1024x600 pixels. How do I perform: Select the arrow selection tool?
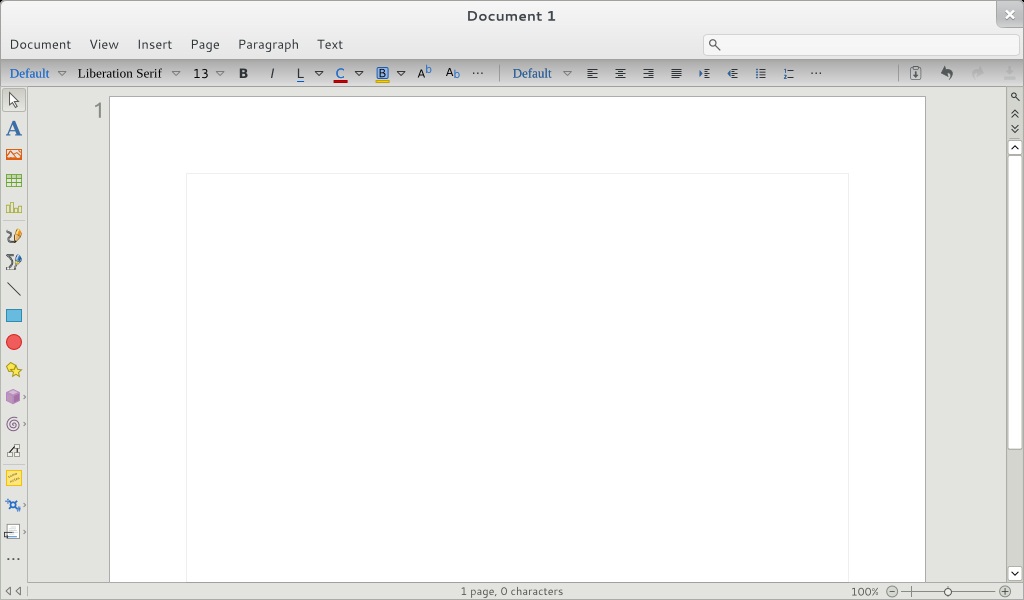13,99
